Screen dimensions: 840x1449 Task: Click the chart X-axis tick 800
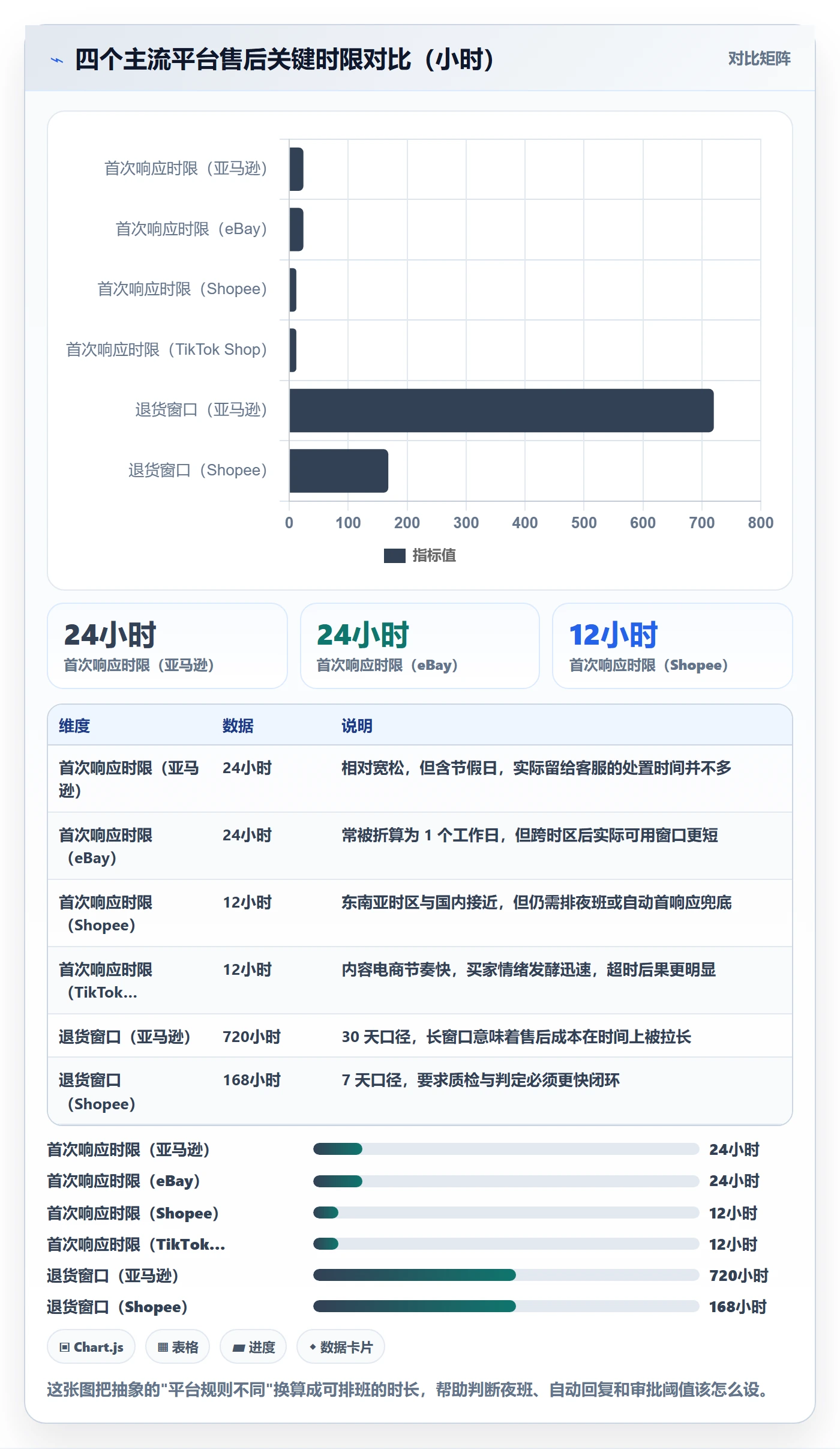click(760, 523)
